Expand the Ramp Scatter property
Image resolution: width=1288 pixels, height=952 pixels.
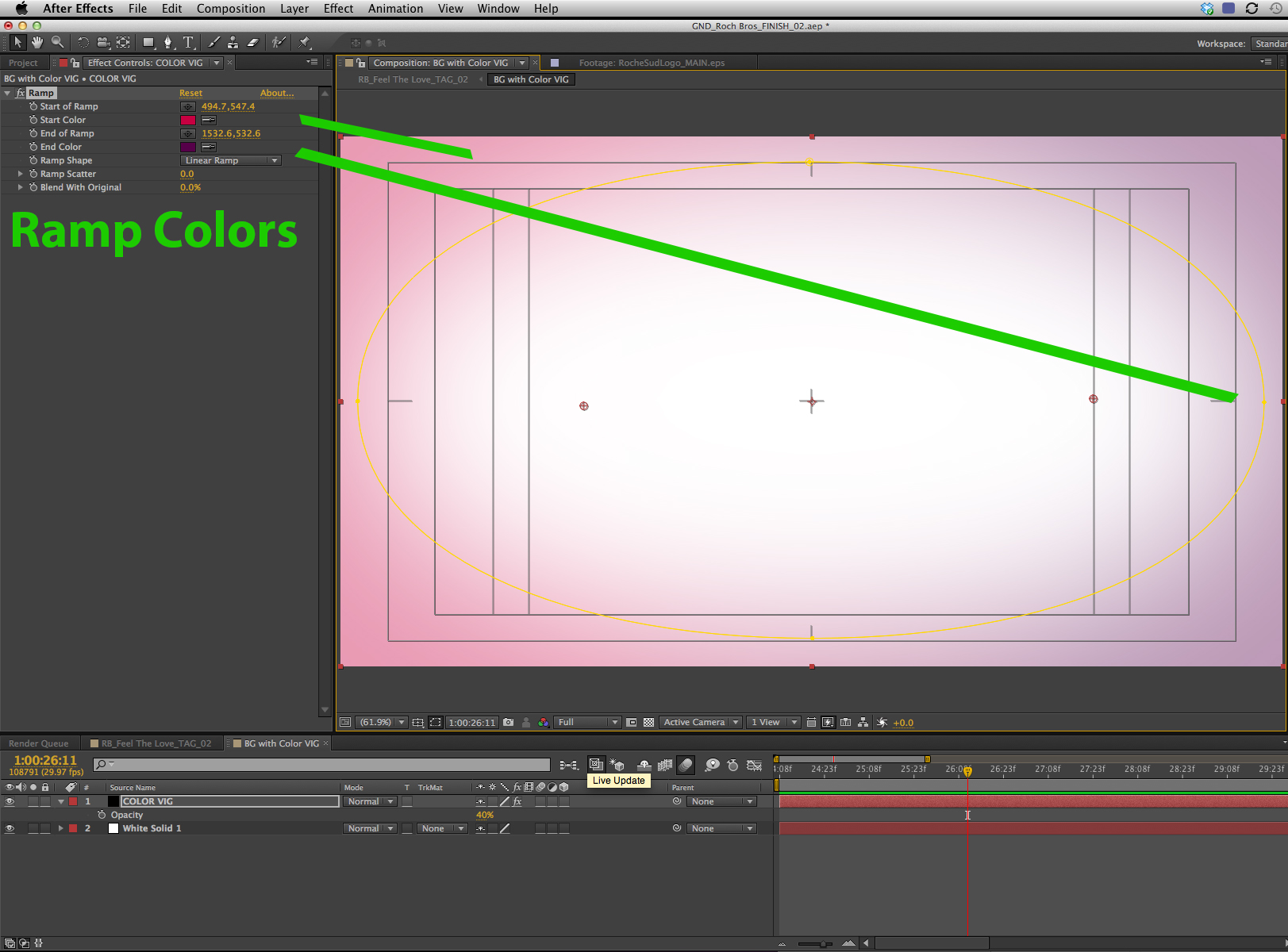click(x=21, y=175)
